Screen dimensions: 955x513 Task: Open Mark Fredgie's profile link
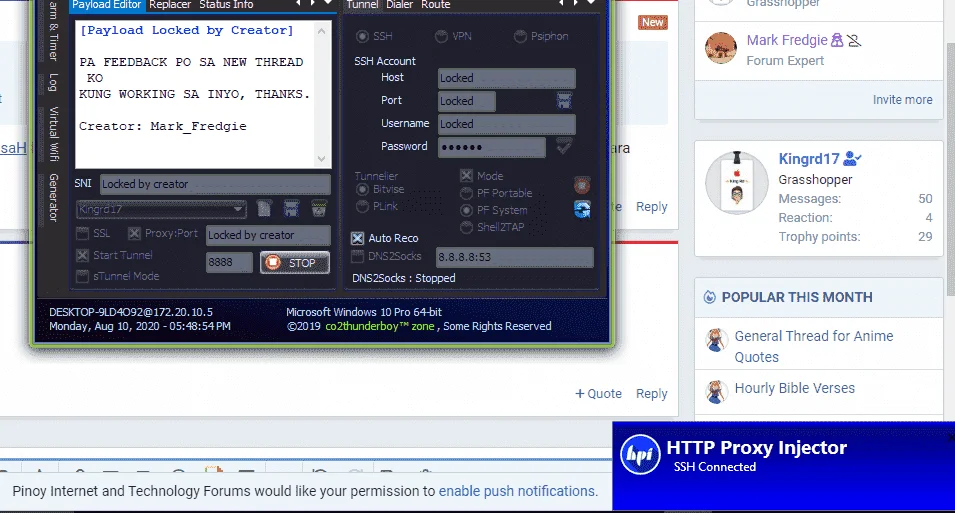pyautogui.click(x=787, y=40)
